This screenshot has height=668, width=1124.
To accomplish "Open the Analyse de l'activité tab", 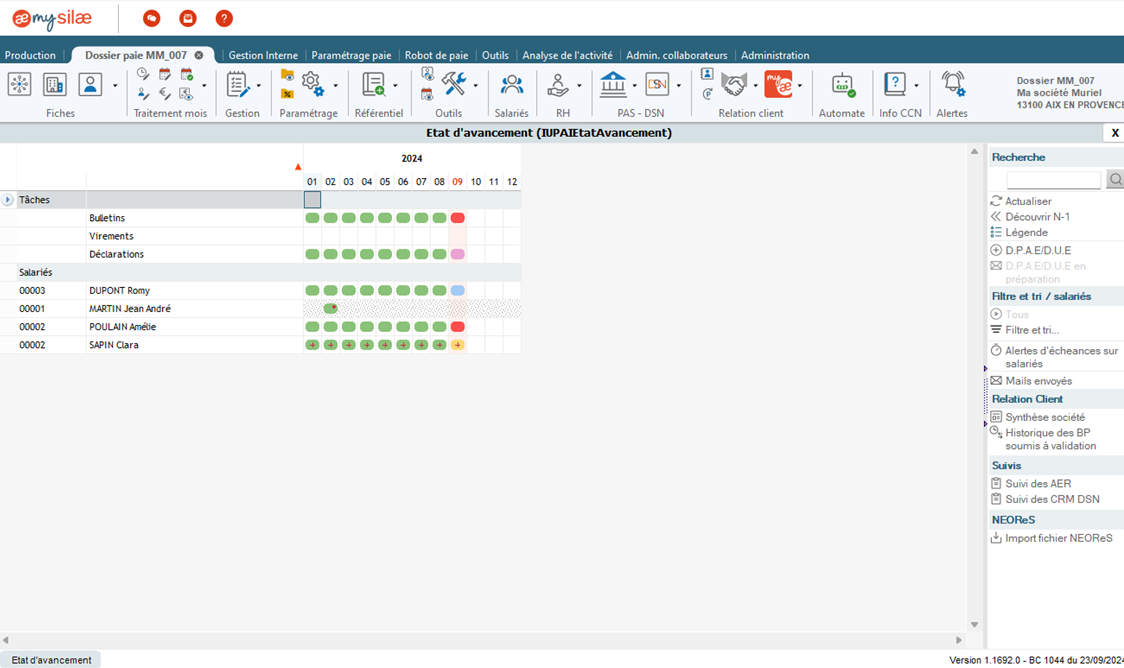I will tap(567, 55).
